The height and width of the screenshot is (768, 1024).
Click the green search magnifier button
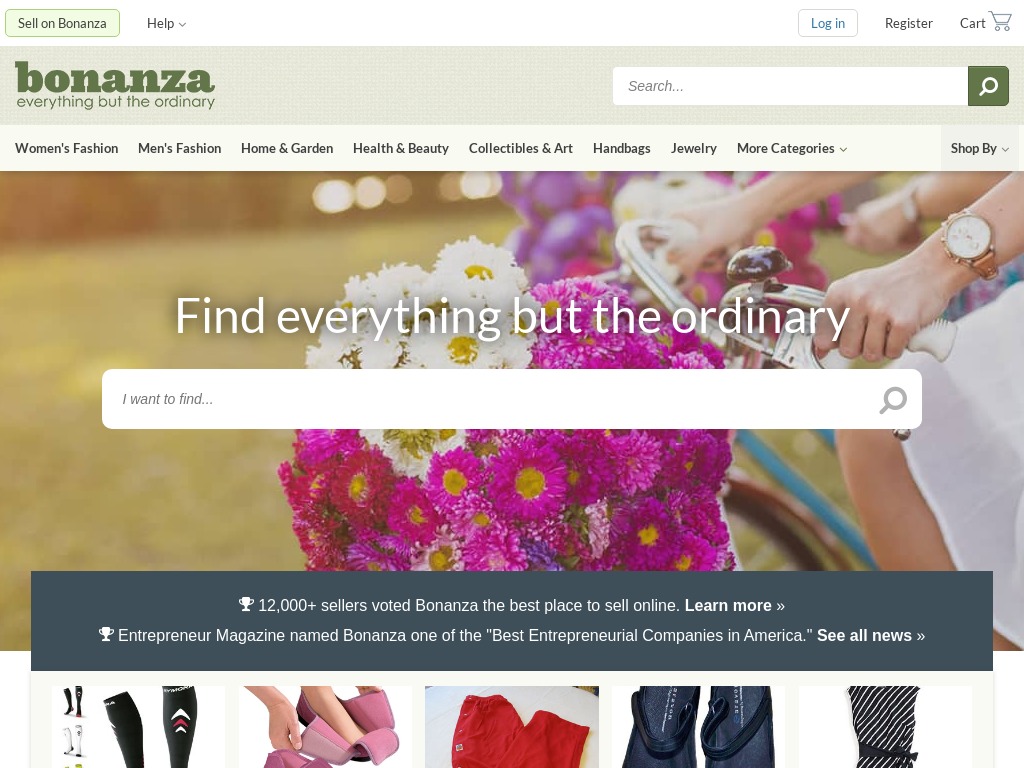point(988,86)
